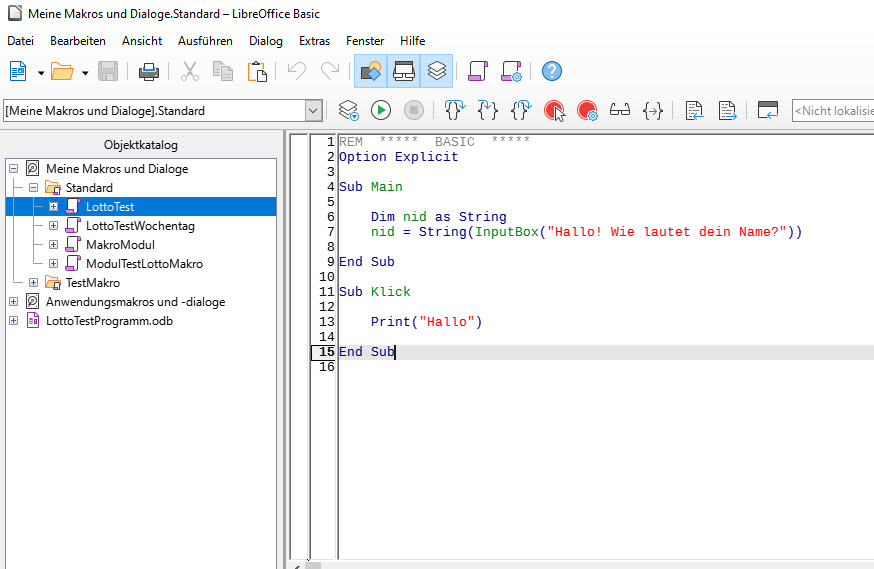
Task: Select the LottoTest module
Action: click(110, 207)
